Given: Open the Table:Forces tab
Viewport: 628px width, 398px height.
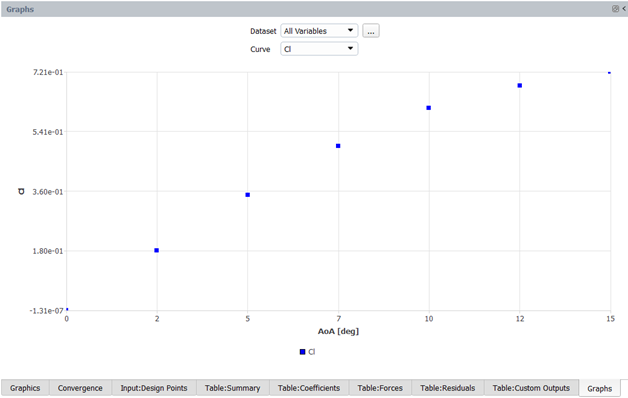Looking at the screenshot, I should pyautogui.click(x=380, y=388).
